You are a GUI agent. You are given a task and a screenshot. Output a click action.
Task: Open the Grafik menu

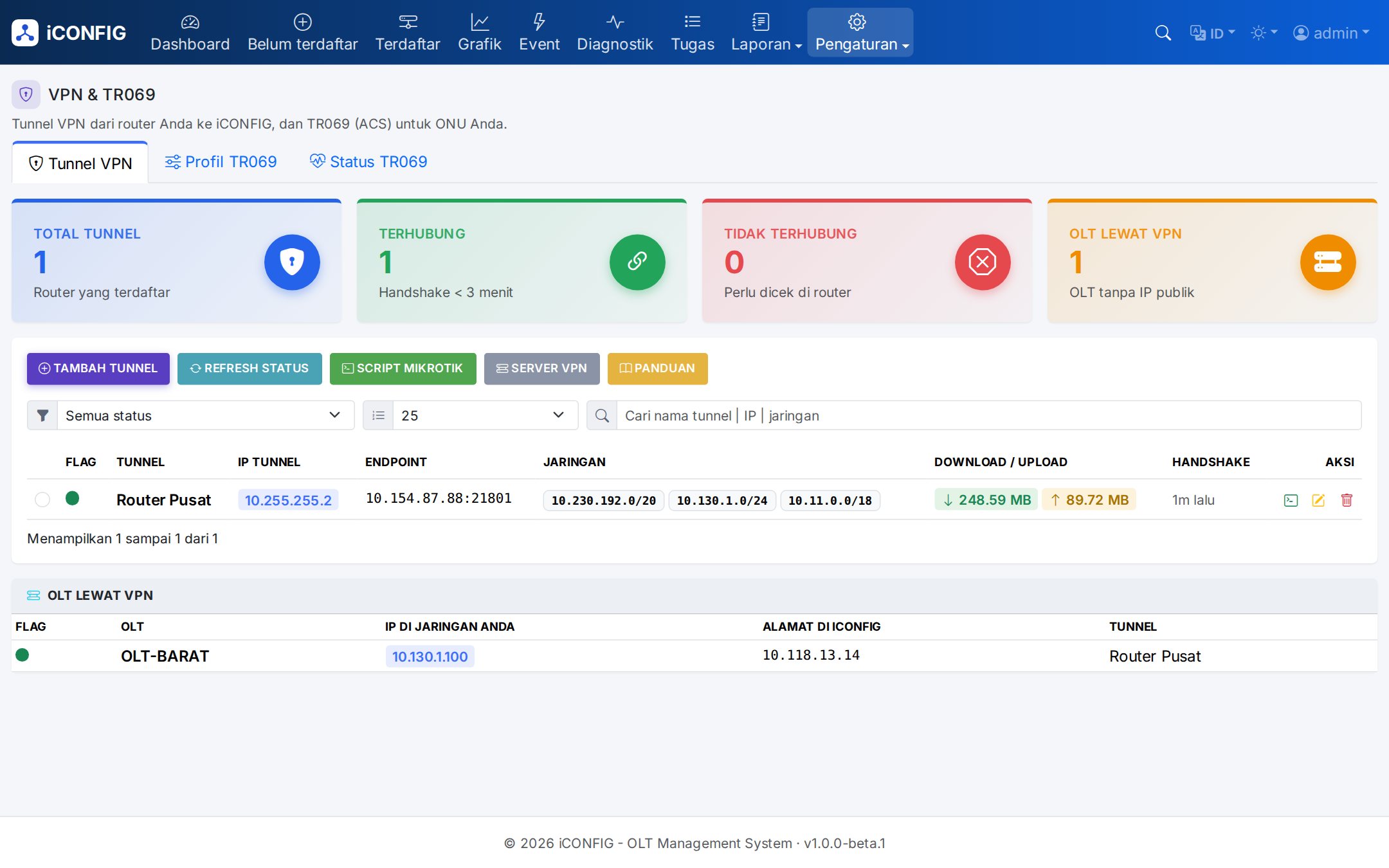tap(480, 33)
